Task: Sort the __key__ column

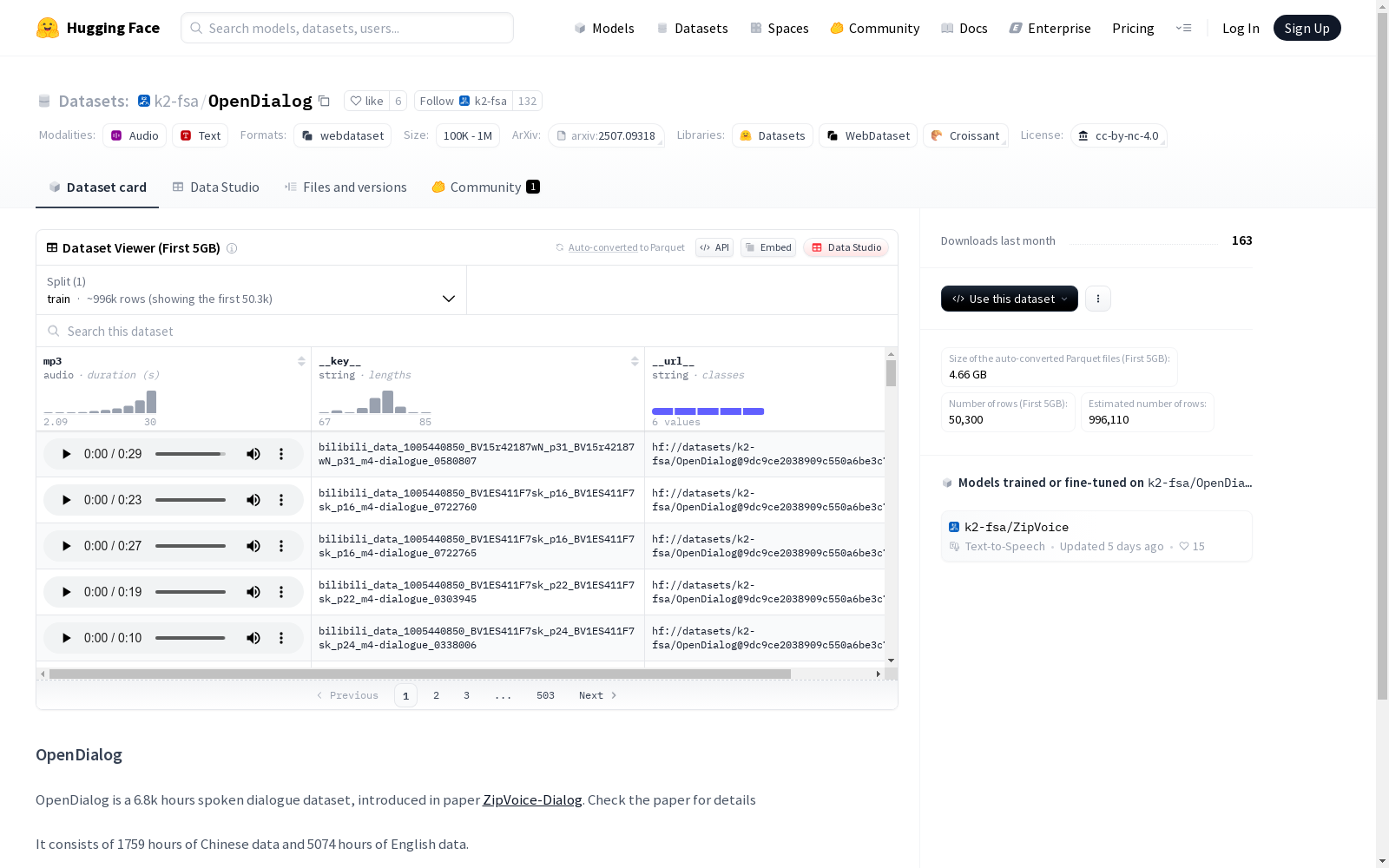Action: click(635, 361)
